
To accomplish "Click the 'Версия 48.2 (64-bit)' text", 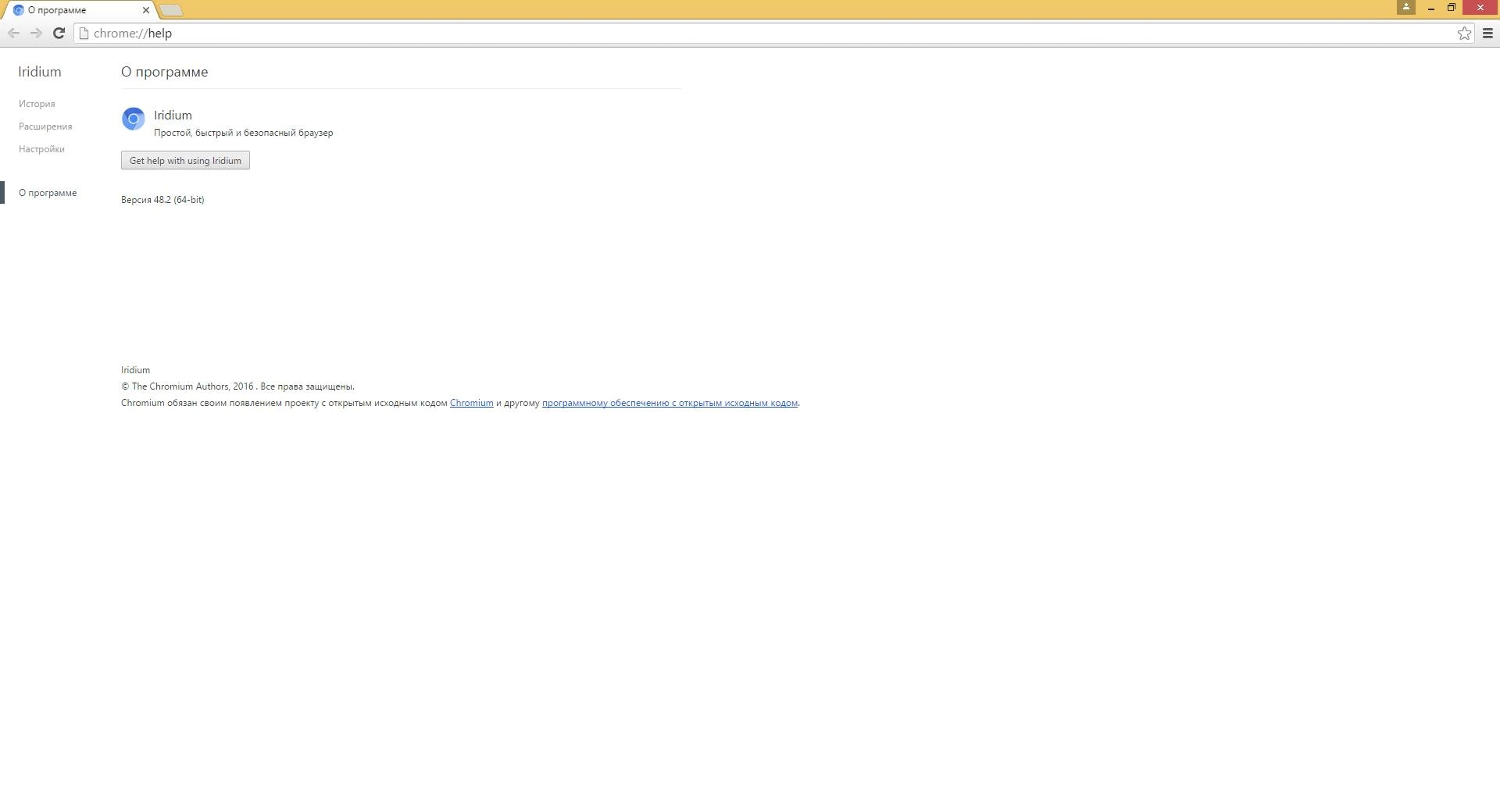I will click(x=162, y=200).
